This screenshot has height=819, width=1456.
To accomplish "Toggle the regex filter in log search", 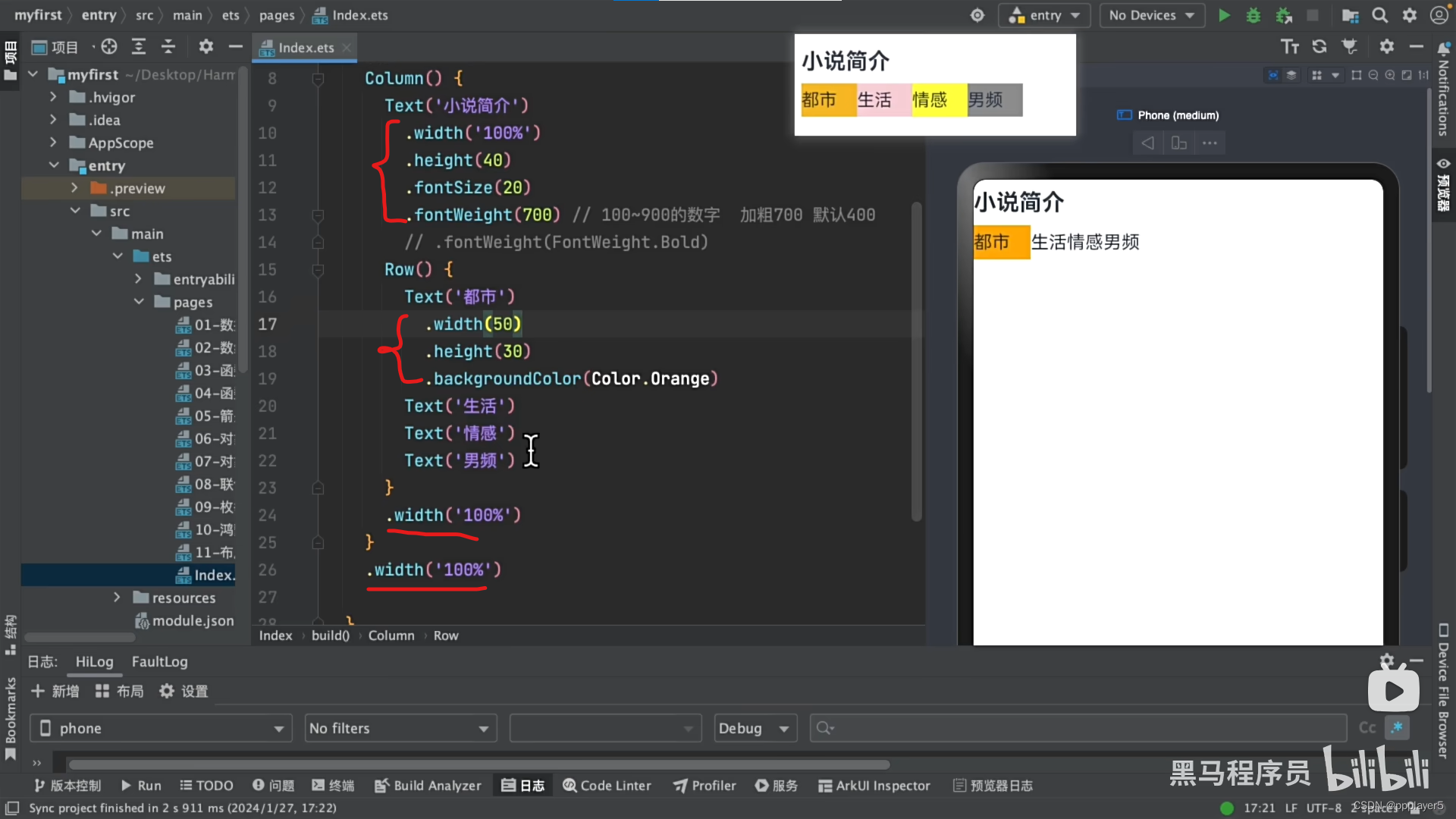I will pyautogui.click(x=1398, y=728).
